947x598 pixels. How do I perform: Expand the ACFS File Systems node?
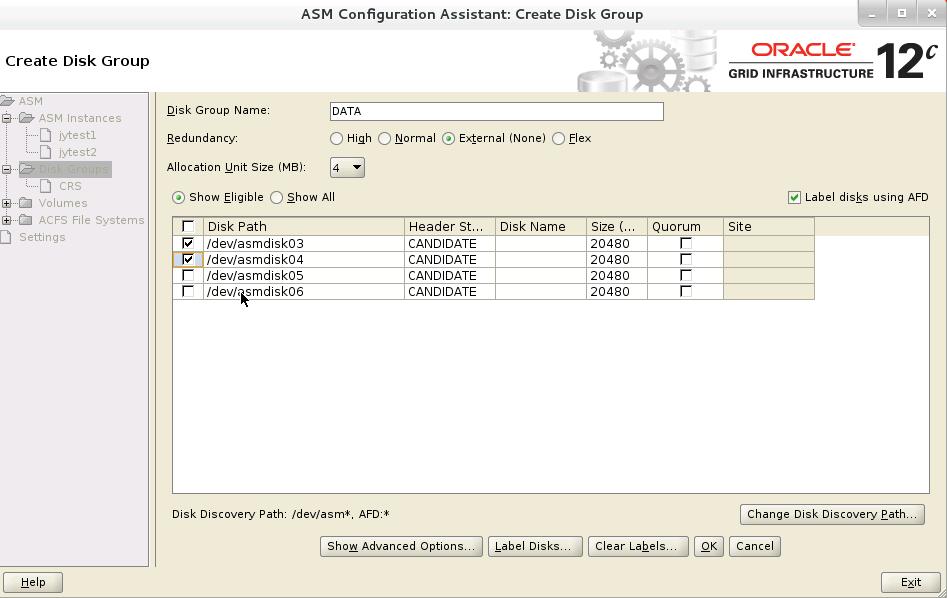tap(7, 220)
